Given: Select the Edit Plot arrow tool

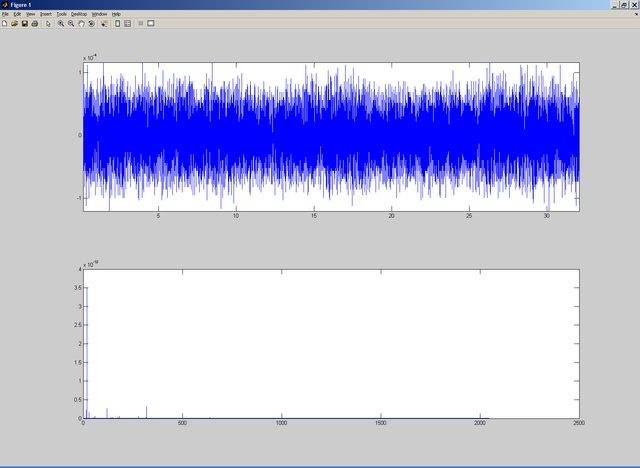Looking at the screenshot, I should pyautogui.click(x=48, y=23).
